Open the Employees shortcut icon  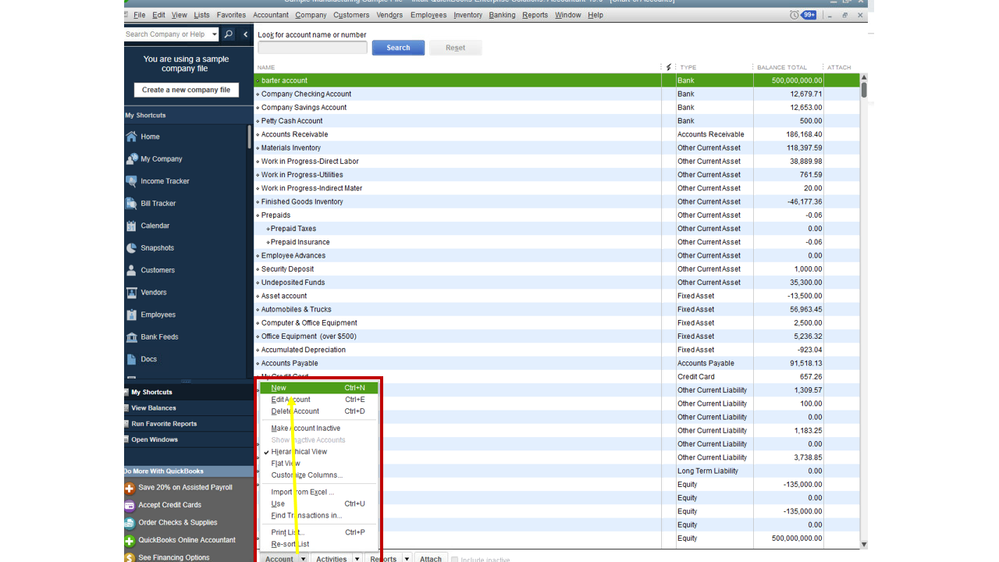pyautogui.click(x=131, y=315)
